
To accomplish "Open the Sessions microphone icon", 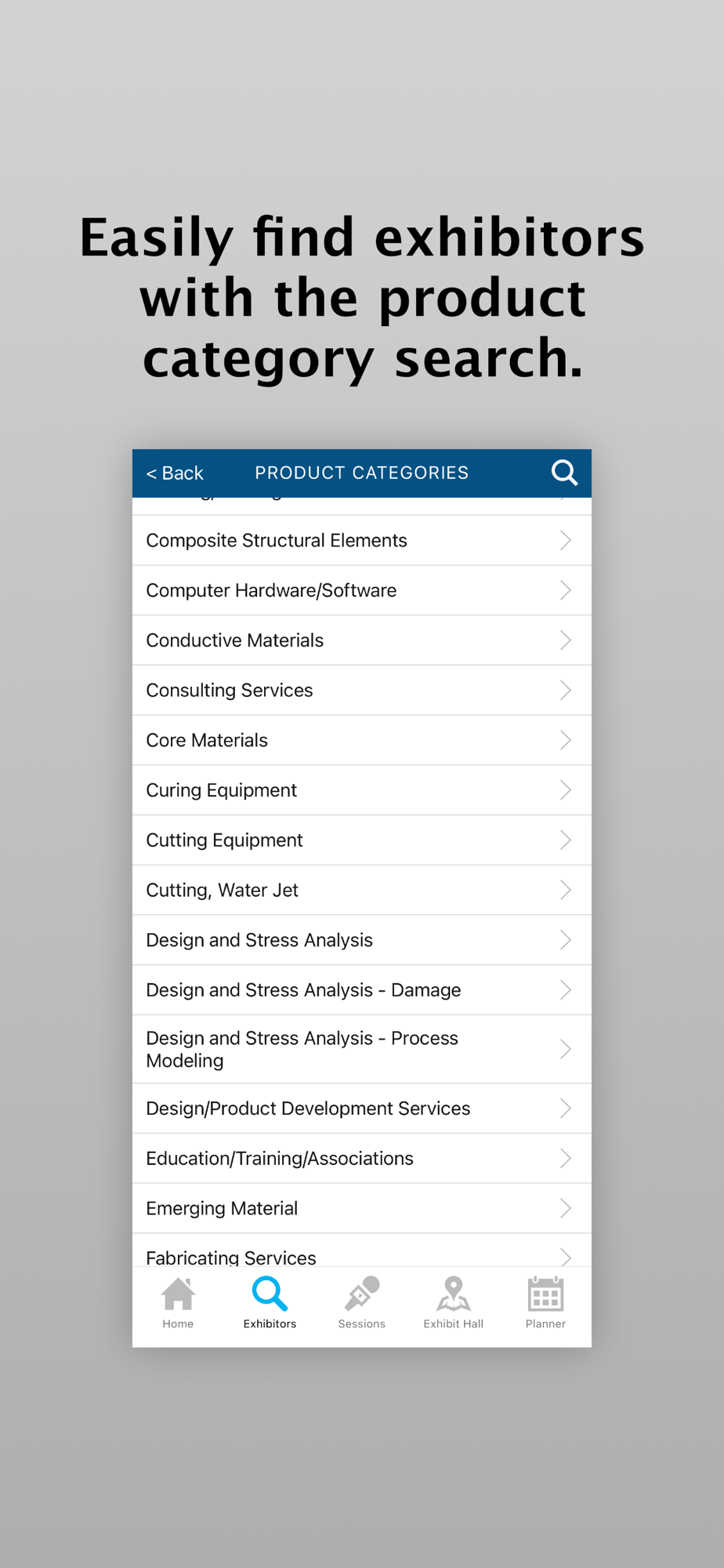I will pyautogui.click(x=361, y=1294).
